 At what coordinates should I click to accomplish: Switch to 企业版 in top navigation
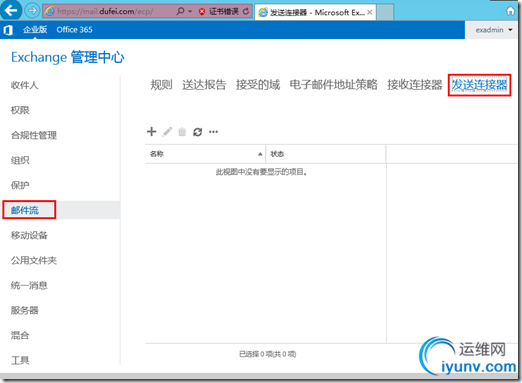pos(35,30)
